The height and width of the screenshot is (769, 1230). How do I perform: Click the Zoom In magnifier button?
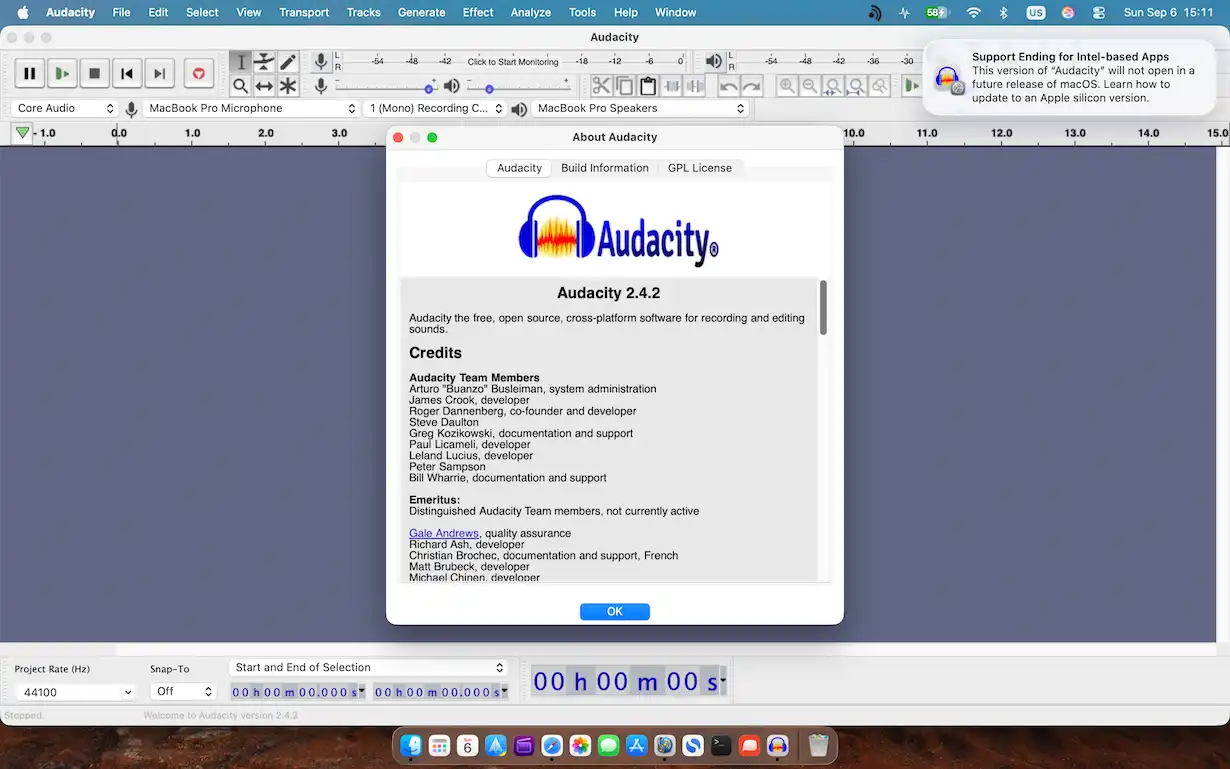(787, 86)
